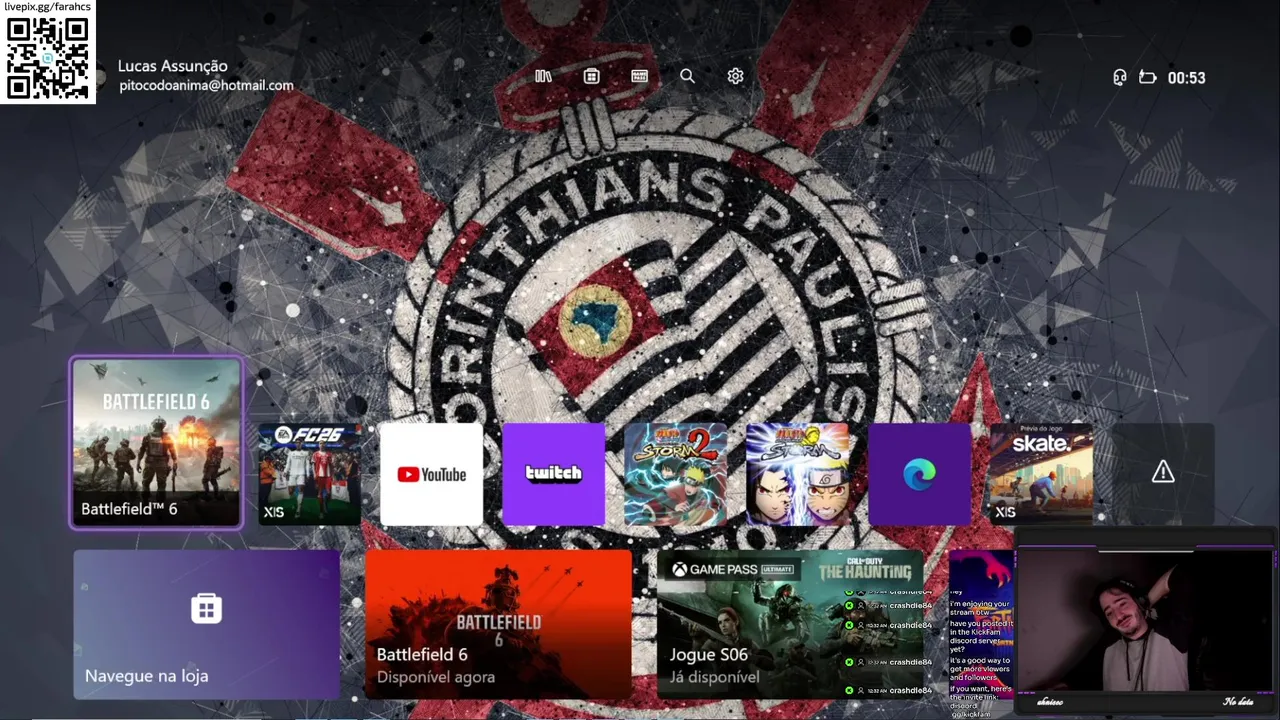Open the YouTube app tile
This screenshot has width=1280, height=720.
point(431,474)
